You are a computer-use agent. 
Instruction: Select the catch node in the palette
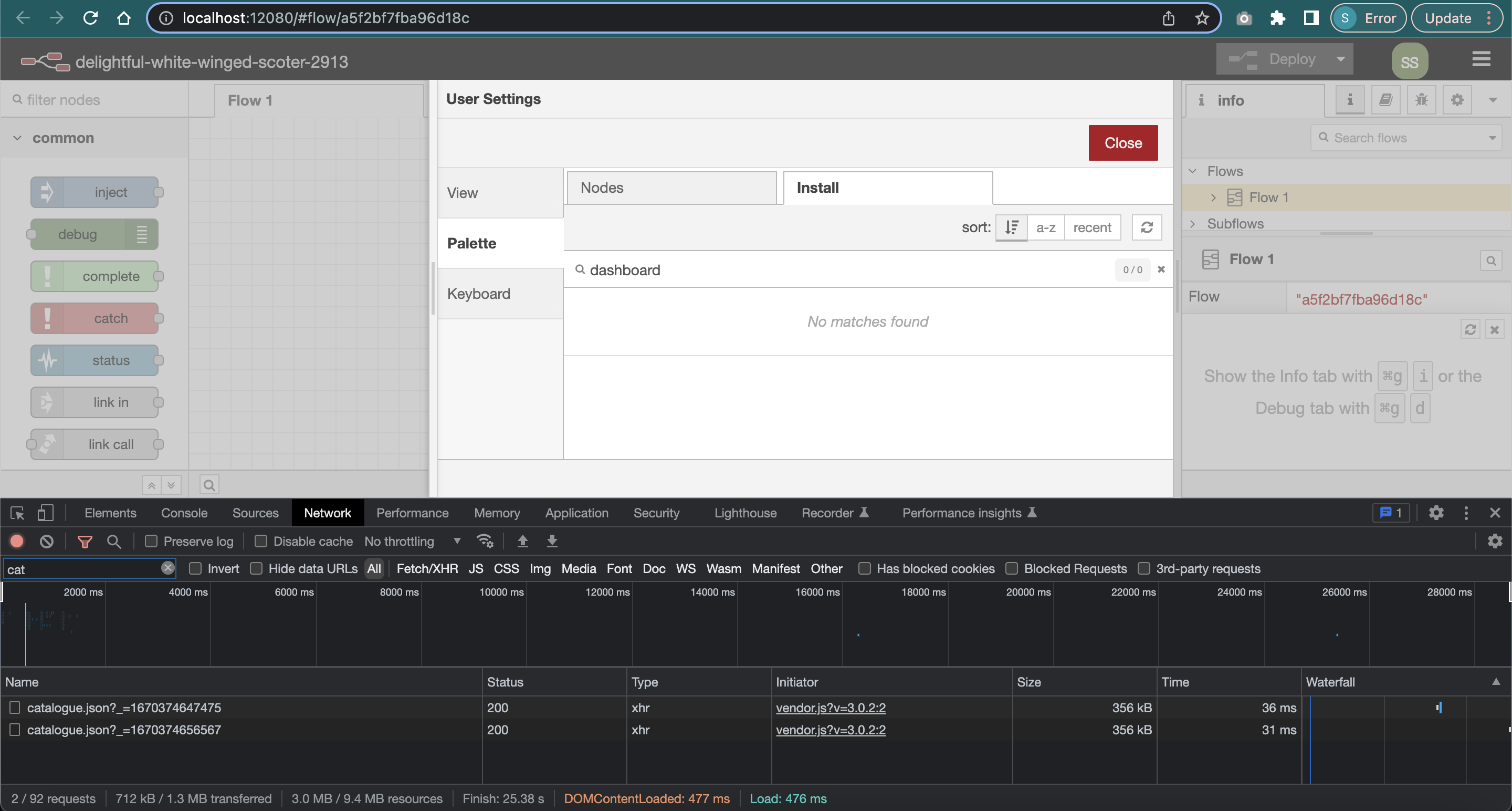click(96, 318)
